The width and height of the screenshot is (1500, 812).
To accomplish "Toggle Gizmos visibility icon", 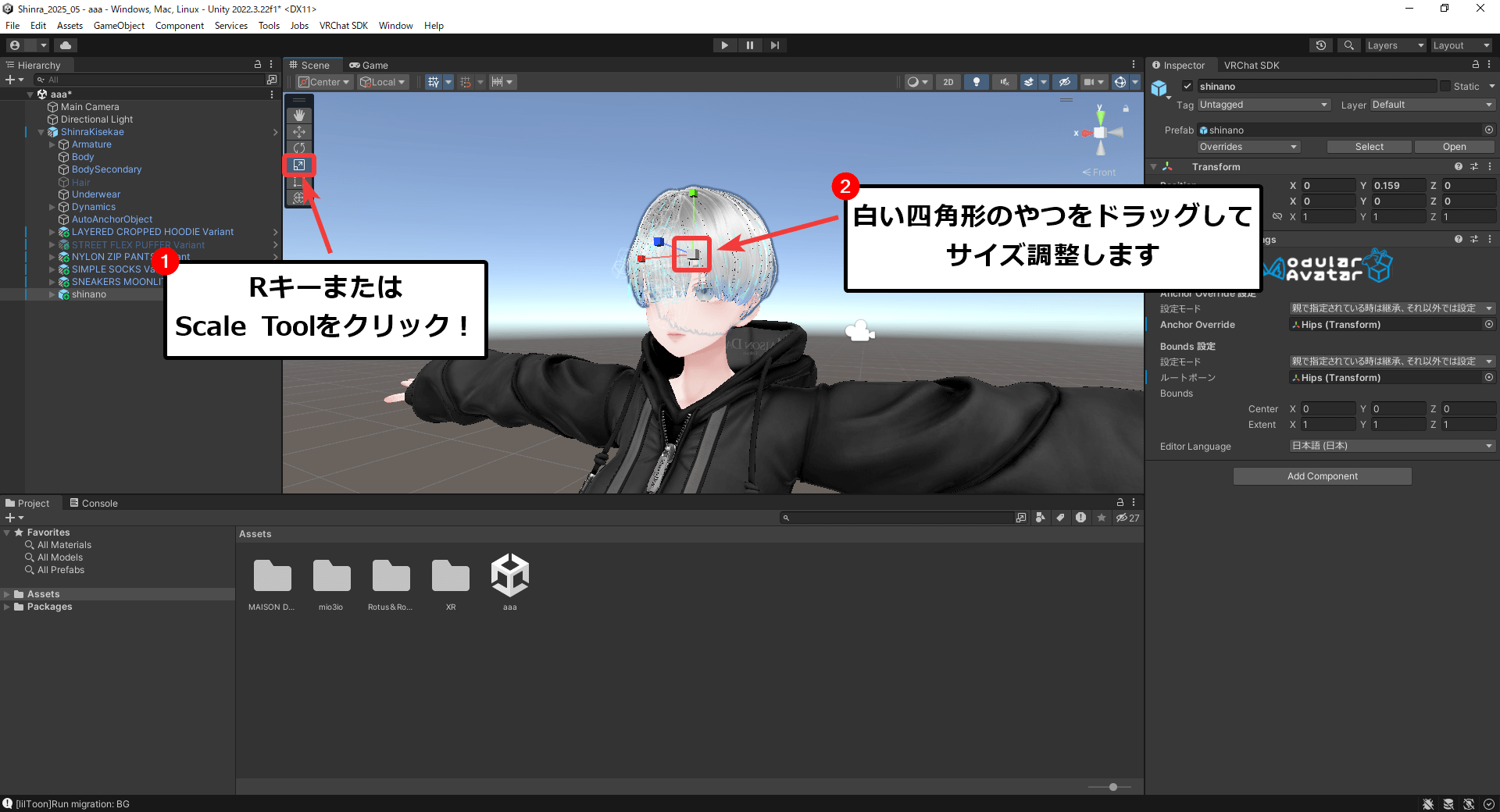I will tap(1120, 82).
